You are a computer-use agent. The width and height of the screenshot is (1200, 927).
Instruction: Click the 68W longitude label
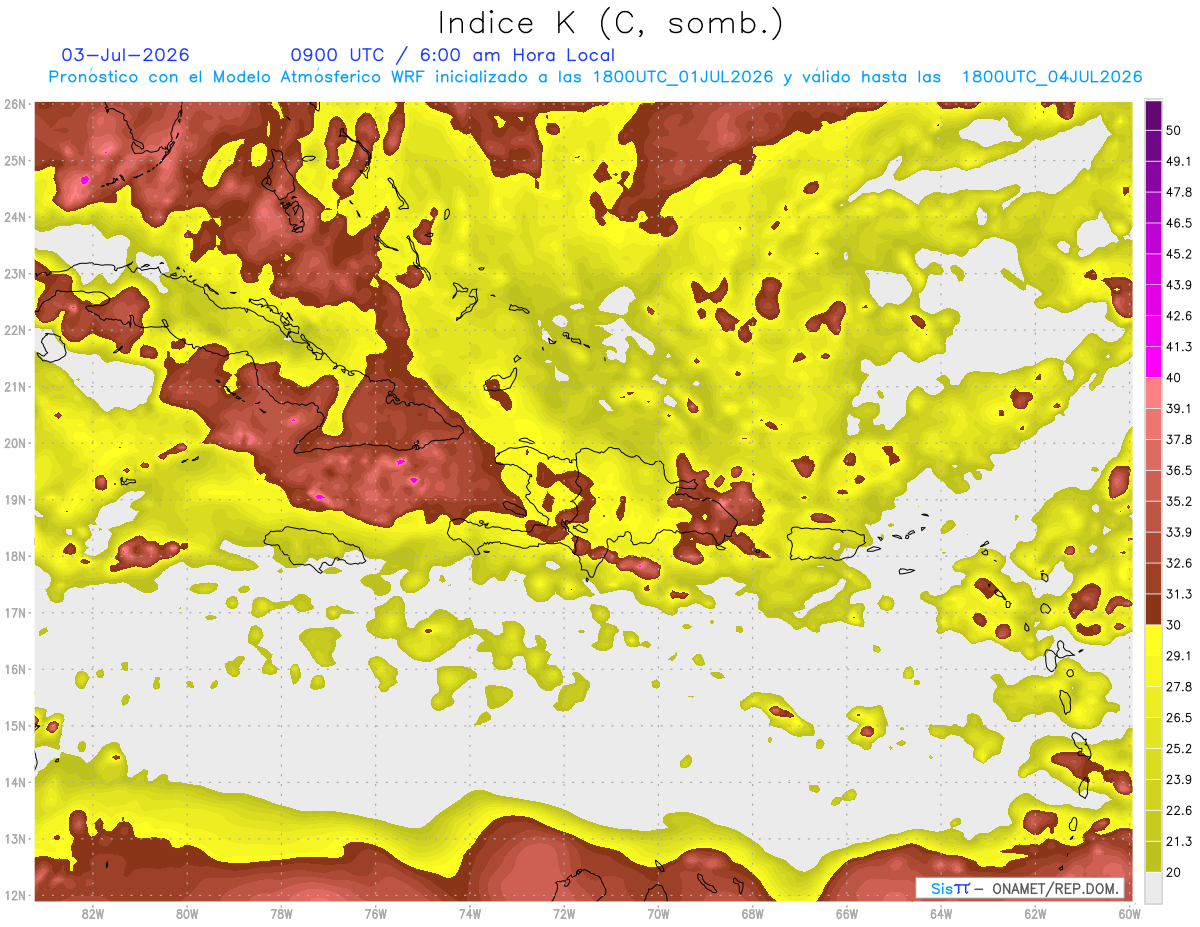coord(753,914)
